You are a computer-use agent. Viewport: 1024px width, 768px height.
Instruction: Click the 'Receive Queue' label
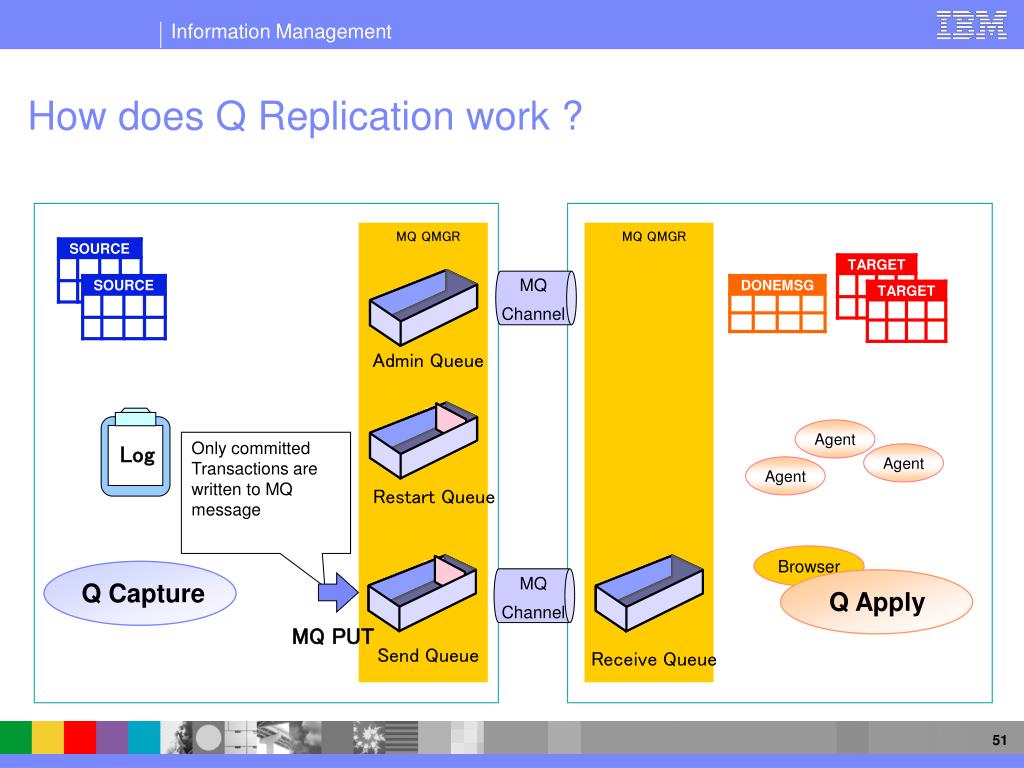(x=654, y=660)
